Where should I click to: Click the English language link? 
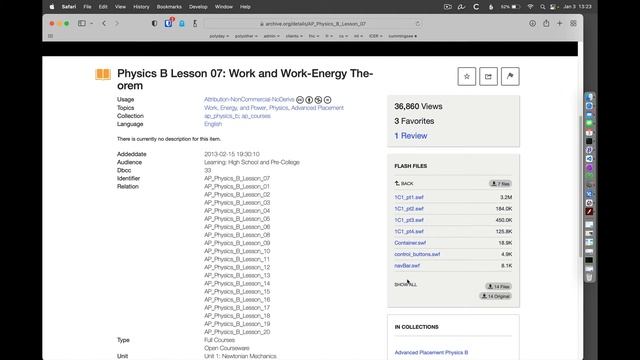click(x=213, y=124)
